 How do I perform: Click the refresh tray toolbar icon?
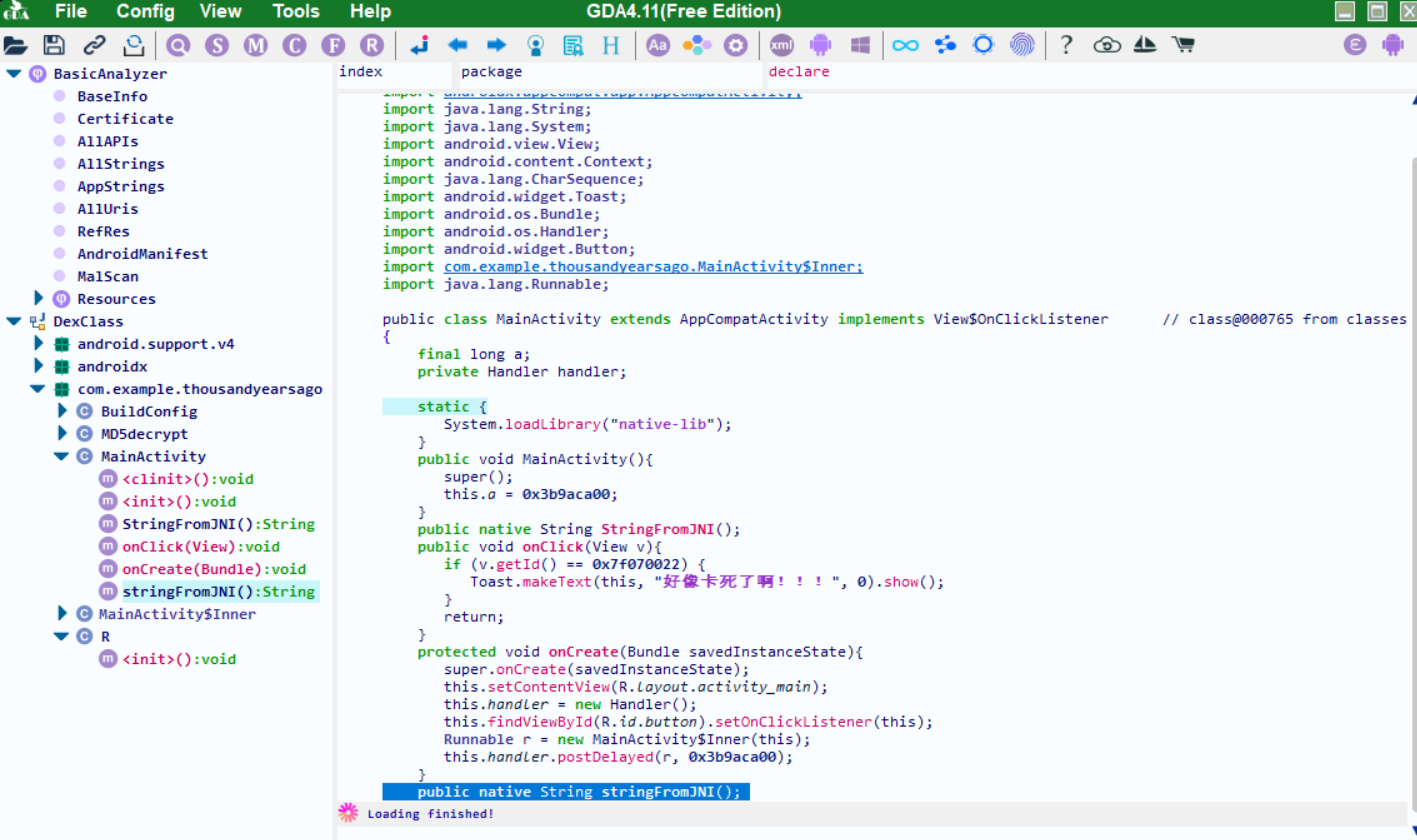click(133, 45)
